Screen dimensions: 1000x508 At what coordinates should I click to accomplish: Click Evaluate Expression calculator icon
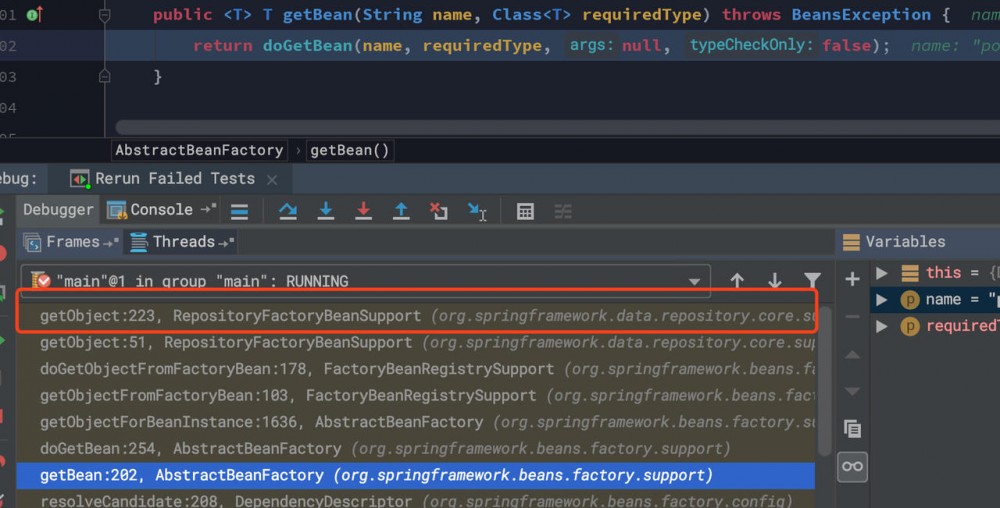(x=526, y=211)
